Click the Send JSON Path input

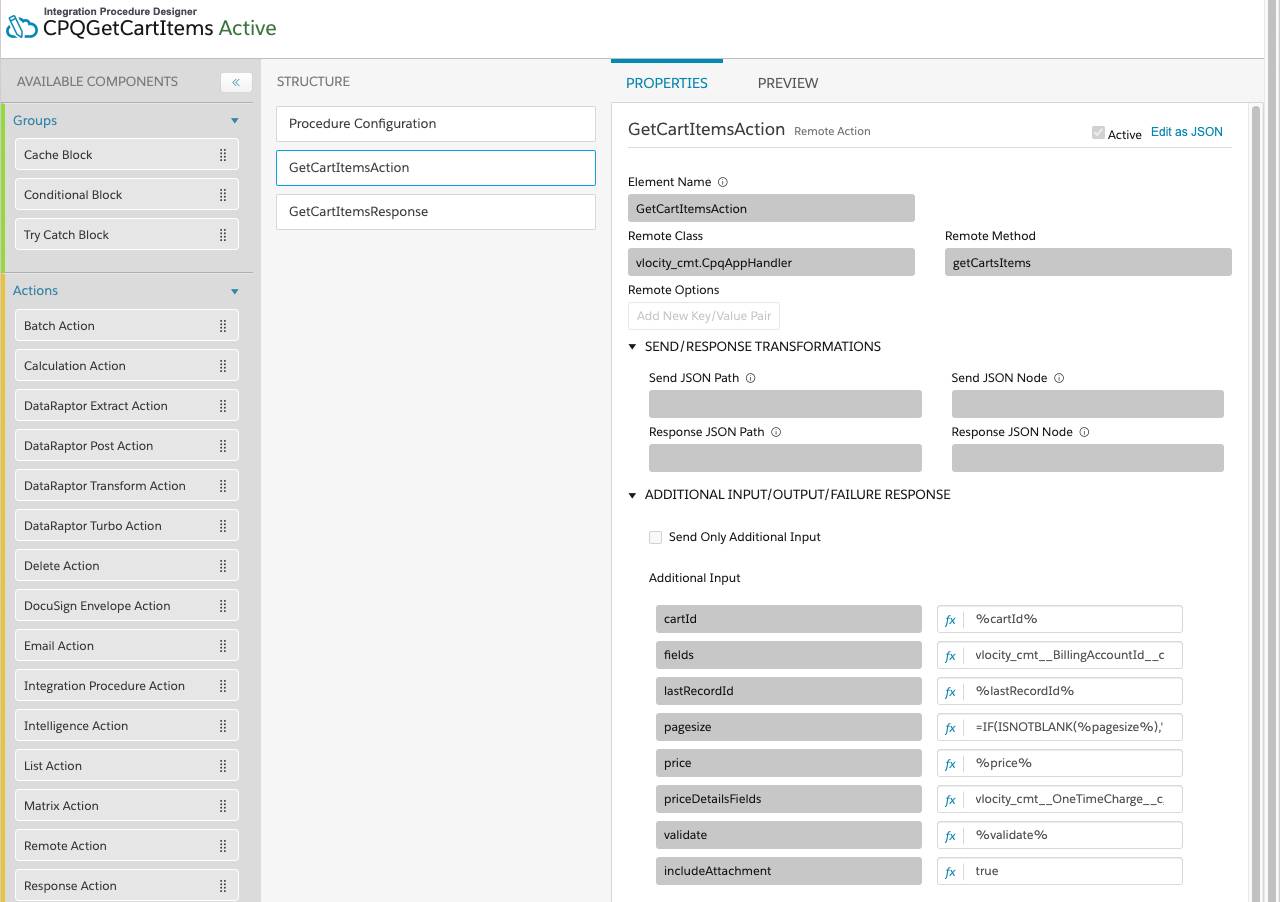point(785,404)
